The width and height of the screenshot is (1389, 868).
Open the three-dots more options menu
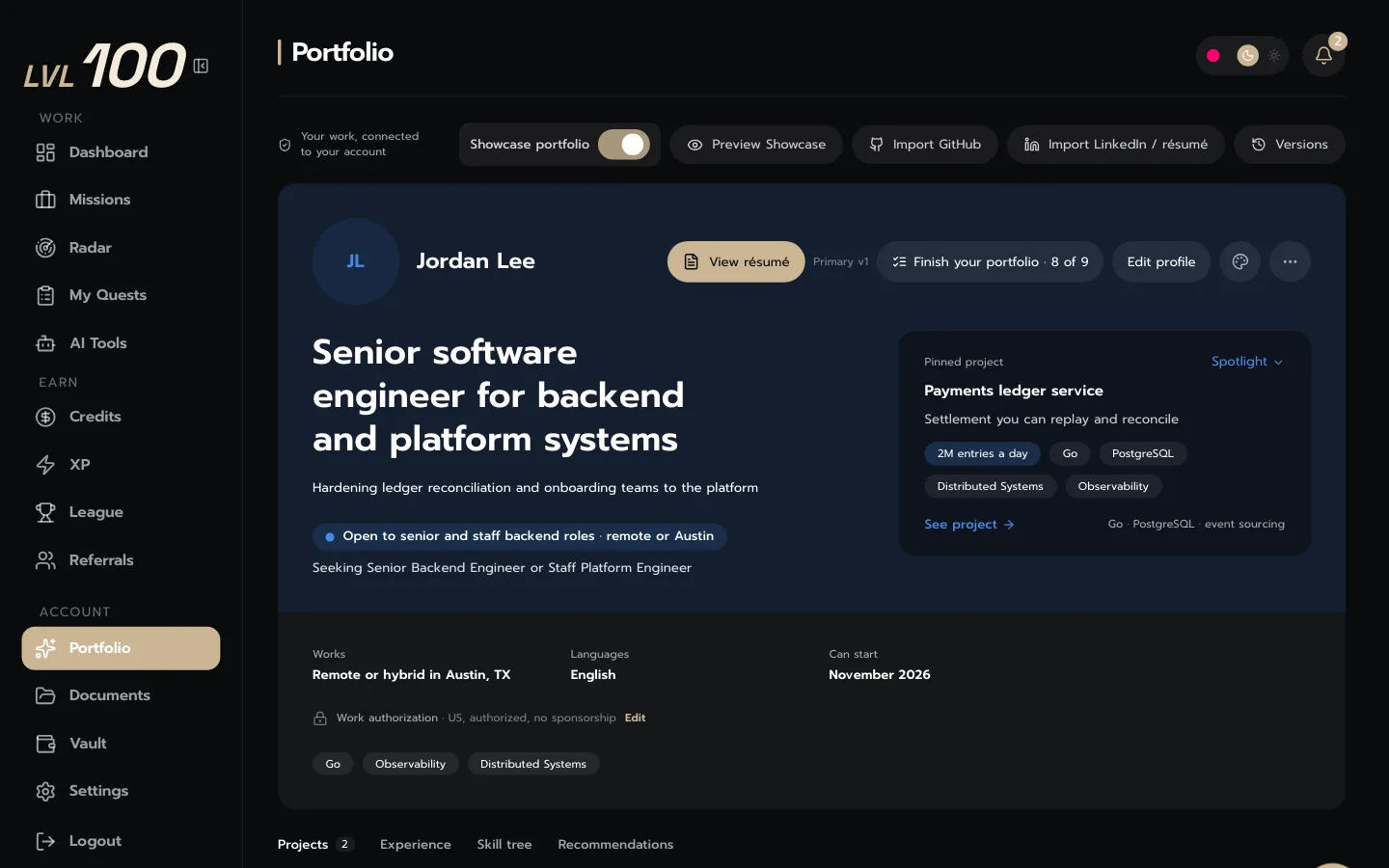click(1290, 261)
